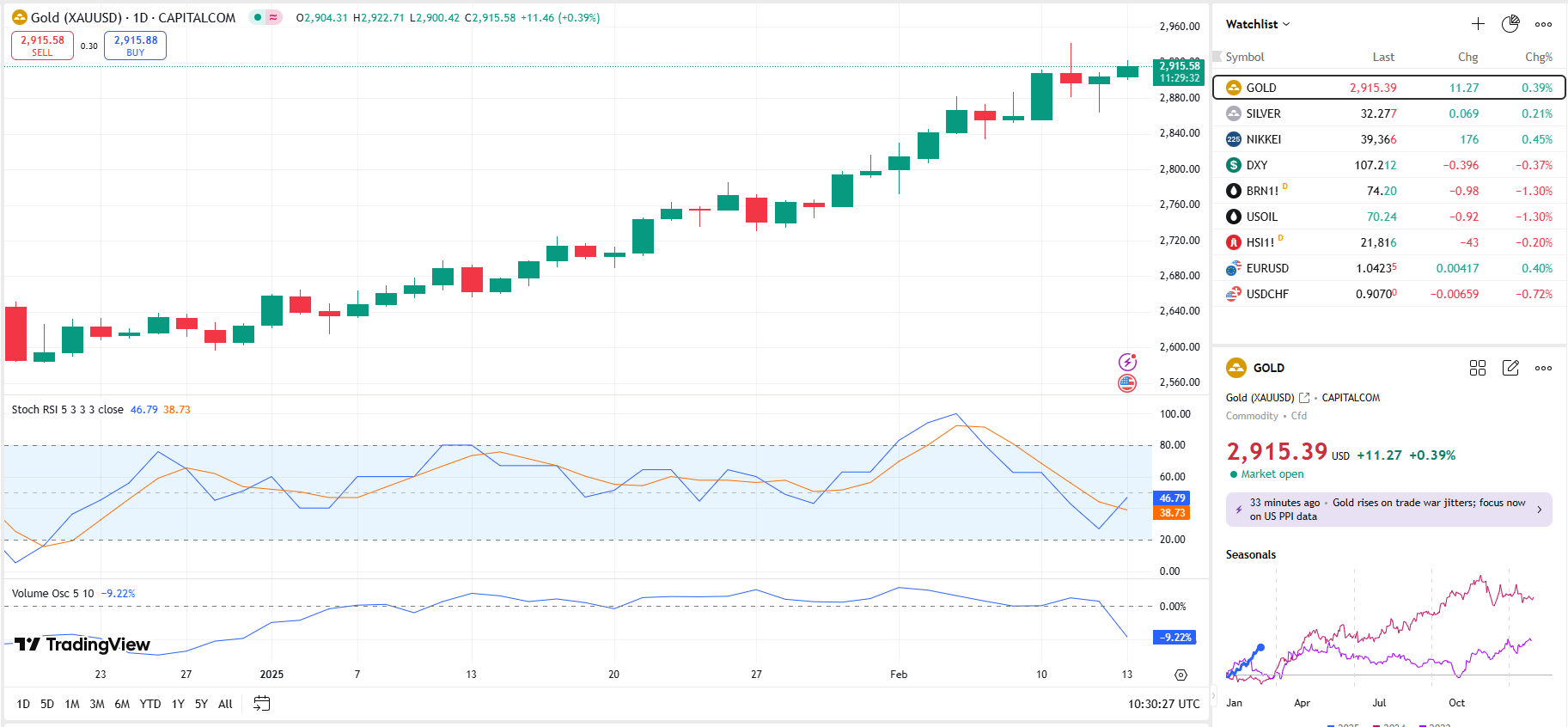The width and height of the screenshot is (1568, 727).
Task: Expand the Gold news headline banner
Action: [x=1388, y=510]
